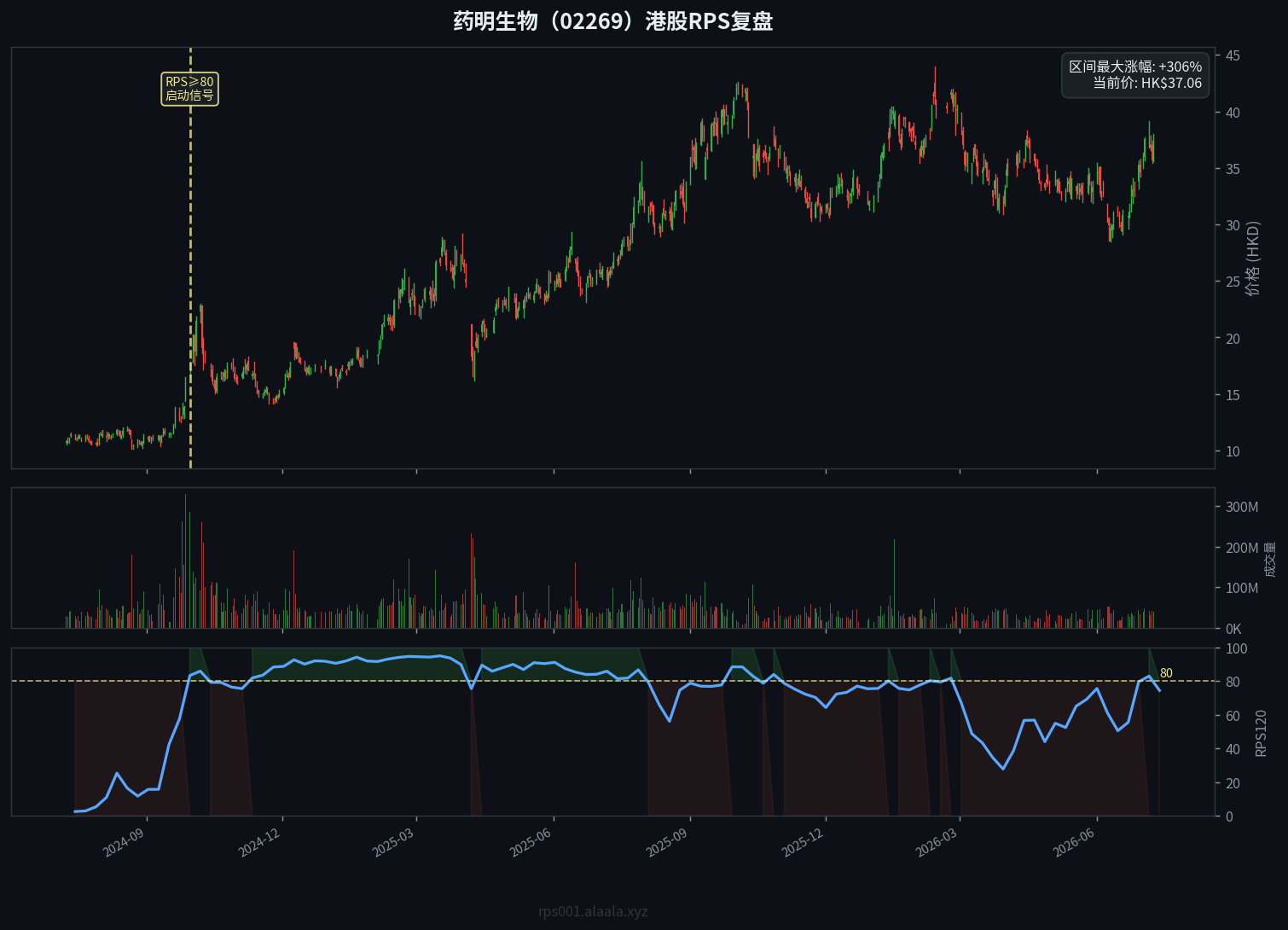Click the 35 price axis tick
Image resolution: width=1288 pixels, height=930 pixels.
1233,169
